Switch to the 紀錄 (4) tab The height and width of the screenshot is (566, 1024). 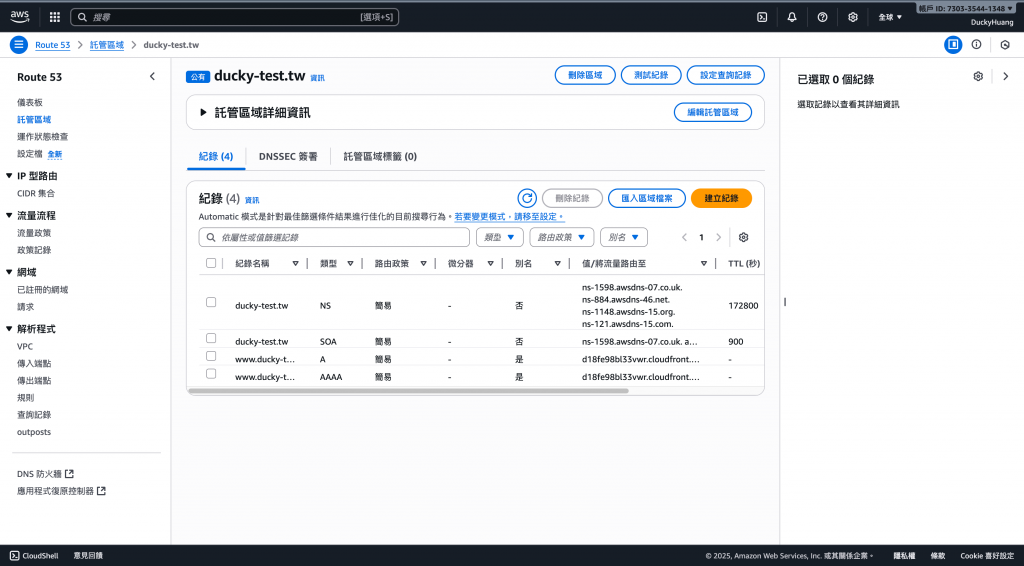coord(216,157)
